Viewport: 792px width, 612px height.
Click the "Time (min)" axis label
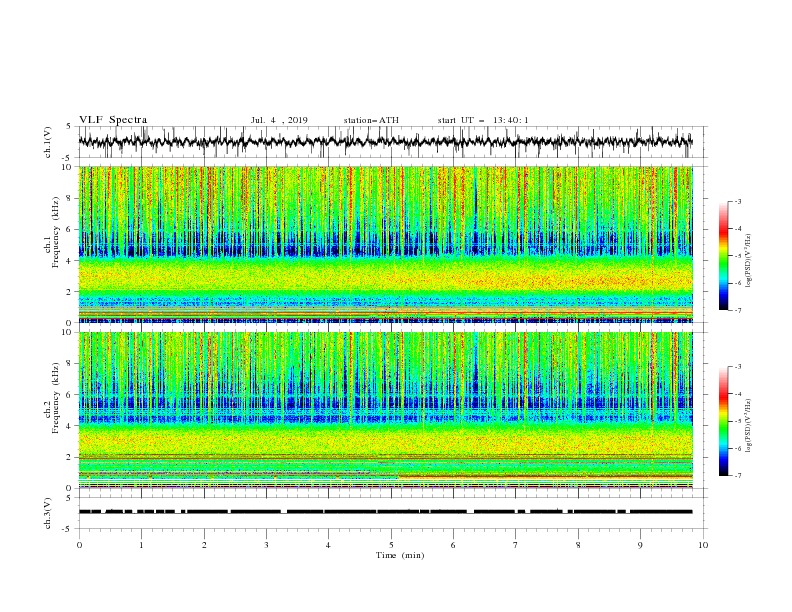click(400, 555)
